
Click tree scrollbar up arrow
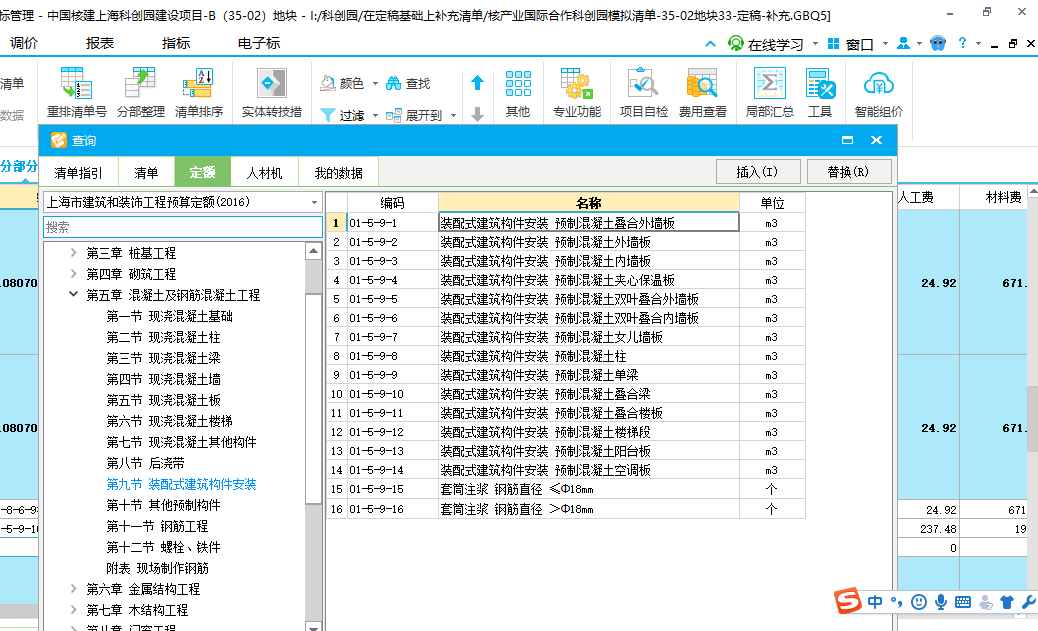point(313,251)
